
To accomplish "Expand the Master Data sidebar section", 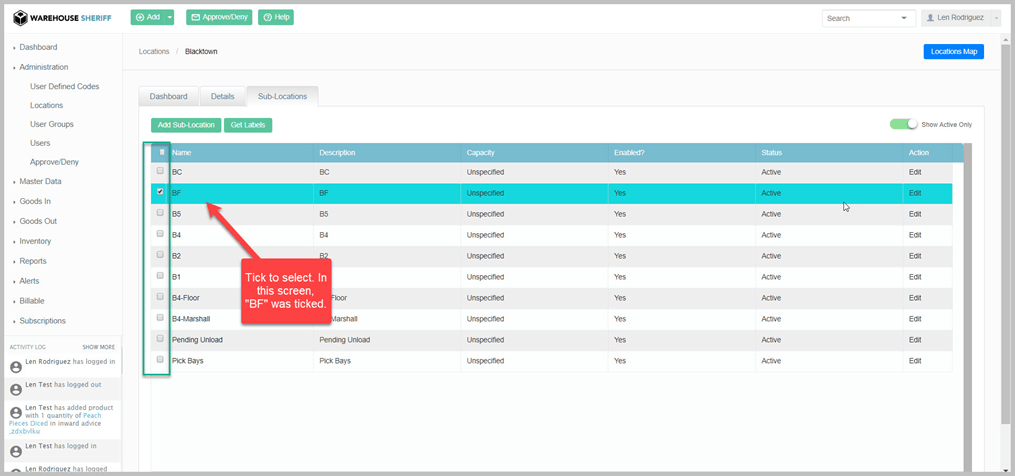I will pos(40,181).
